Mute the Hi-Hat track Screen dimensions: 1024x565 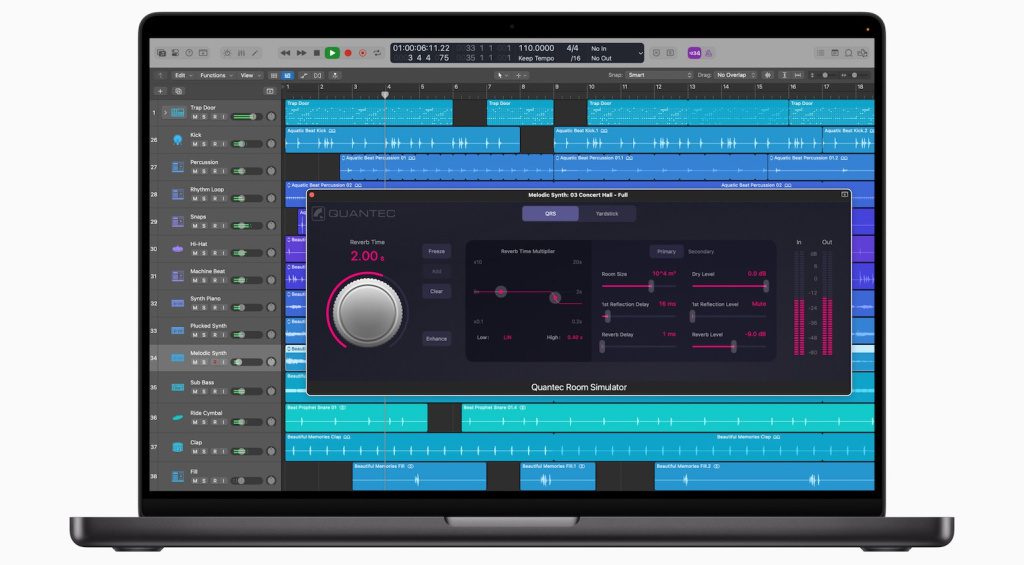pos(195,253)
